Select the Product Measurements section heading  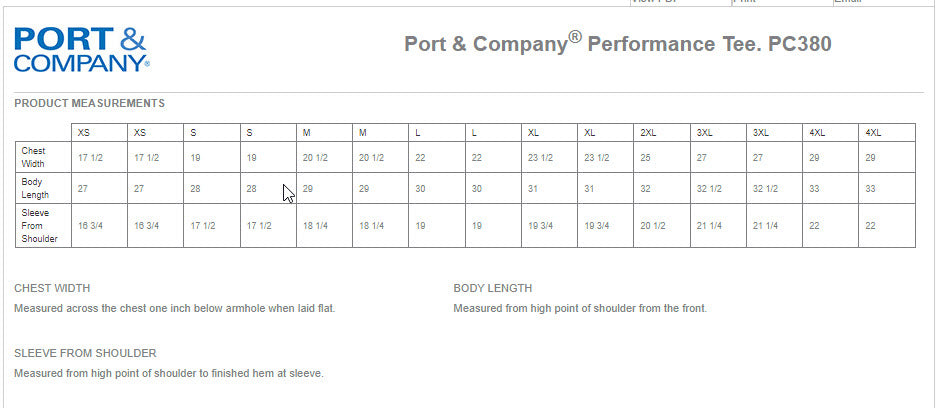point(90,103)
